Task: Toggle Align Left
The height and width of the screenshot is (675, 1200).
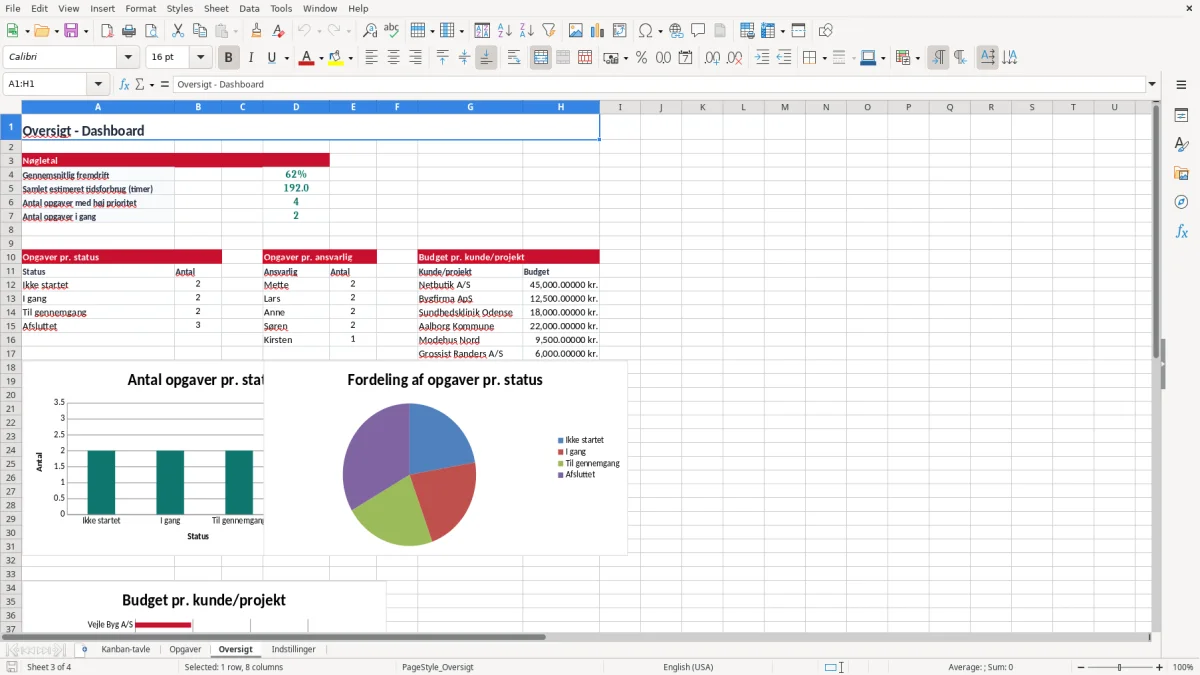Action: click(371, 58)
